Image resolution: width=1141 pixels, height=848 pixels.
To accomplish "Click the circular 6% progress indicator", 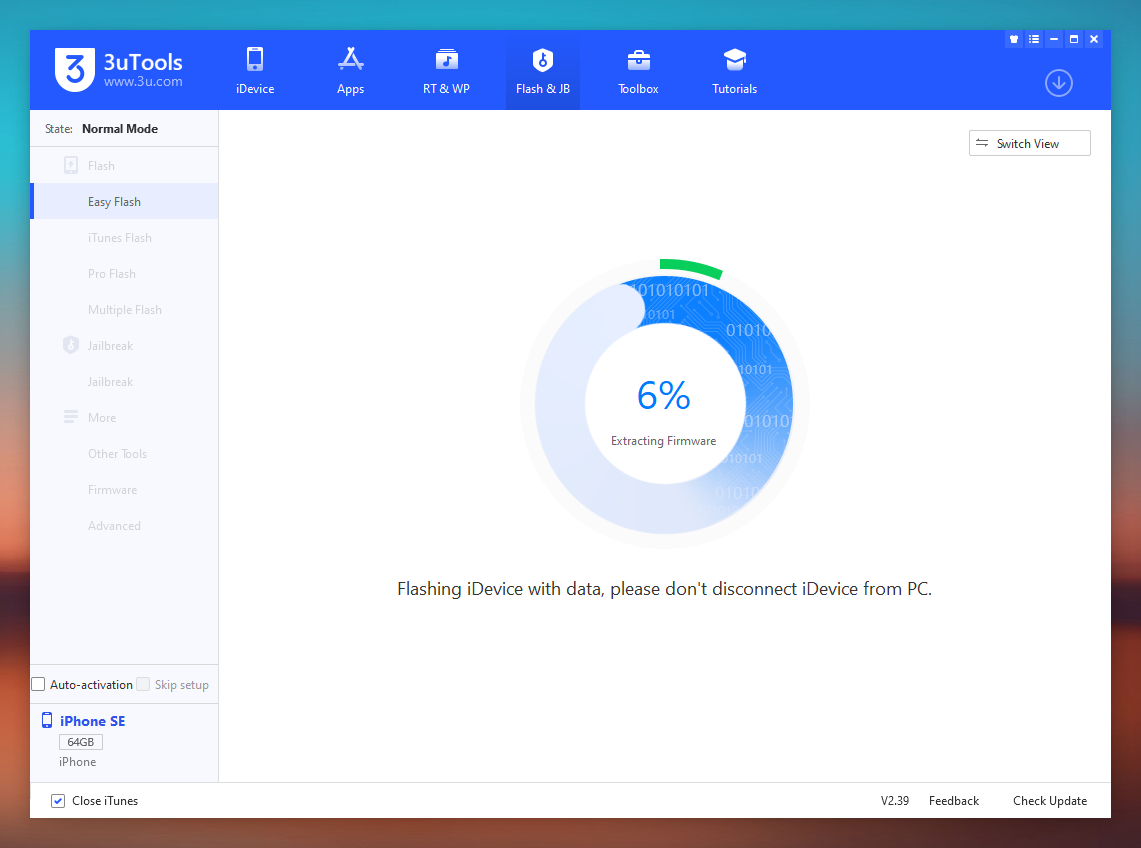I will (664, 403).
